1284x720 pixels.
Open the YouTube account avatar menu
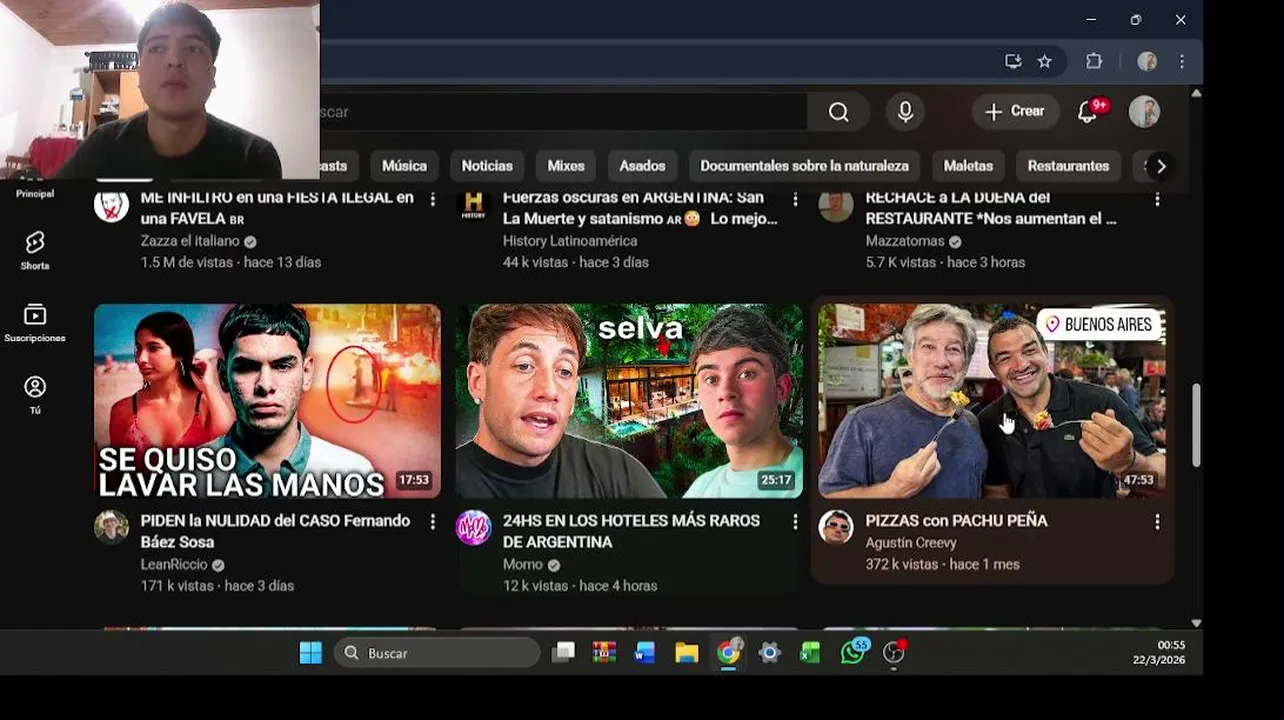coord(1144,112)
